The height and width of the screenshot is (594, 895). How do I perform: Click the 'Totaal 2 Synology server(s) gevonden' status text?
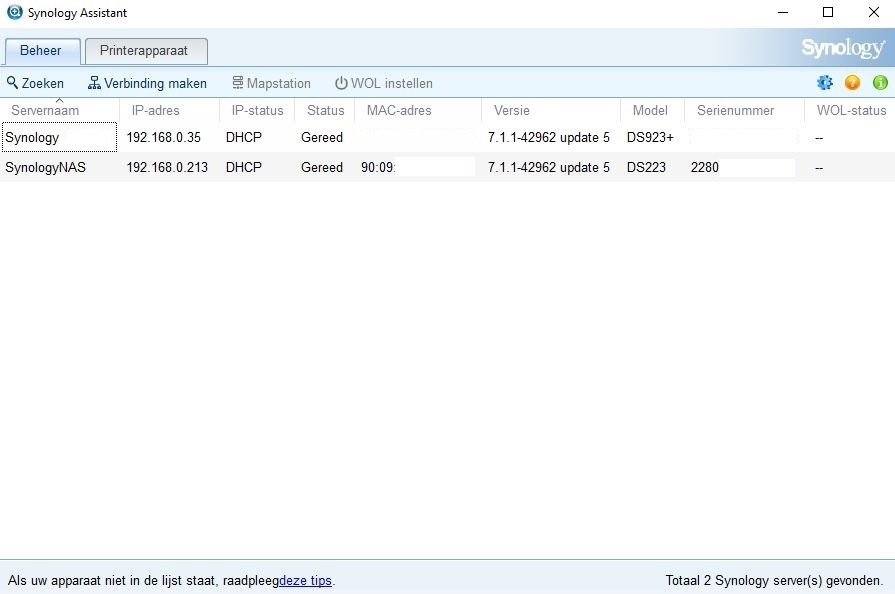774,581
